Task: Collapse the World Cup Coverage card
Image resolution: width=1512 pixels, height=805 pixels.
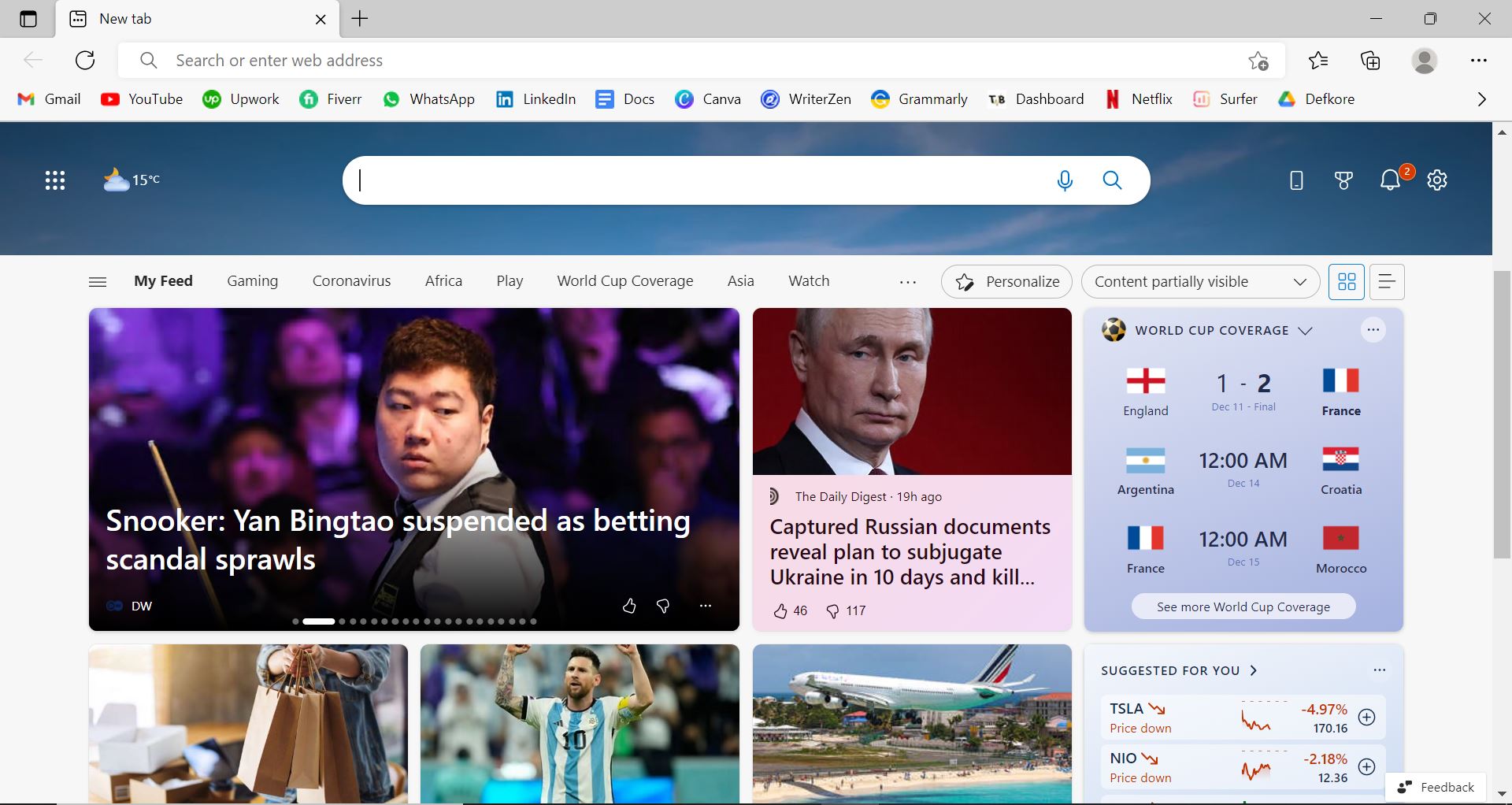Action: 1306,331
